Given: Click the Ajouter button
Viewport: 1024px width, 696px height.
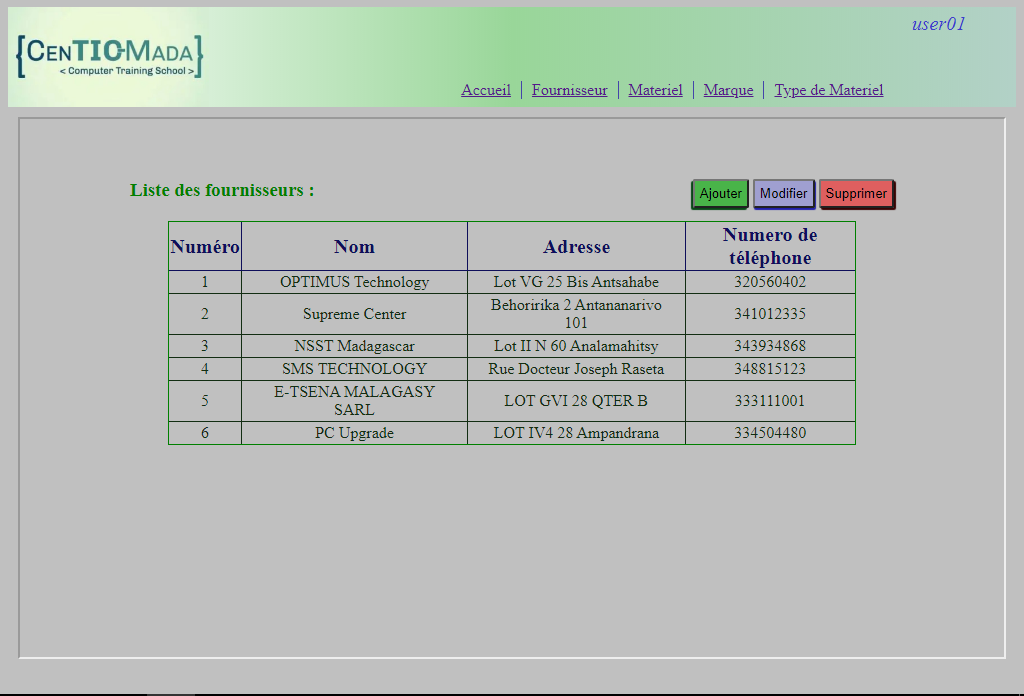Looking at the screenshot, I should [x=720, y=194].
